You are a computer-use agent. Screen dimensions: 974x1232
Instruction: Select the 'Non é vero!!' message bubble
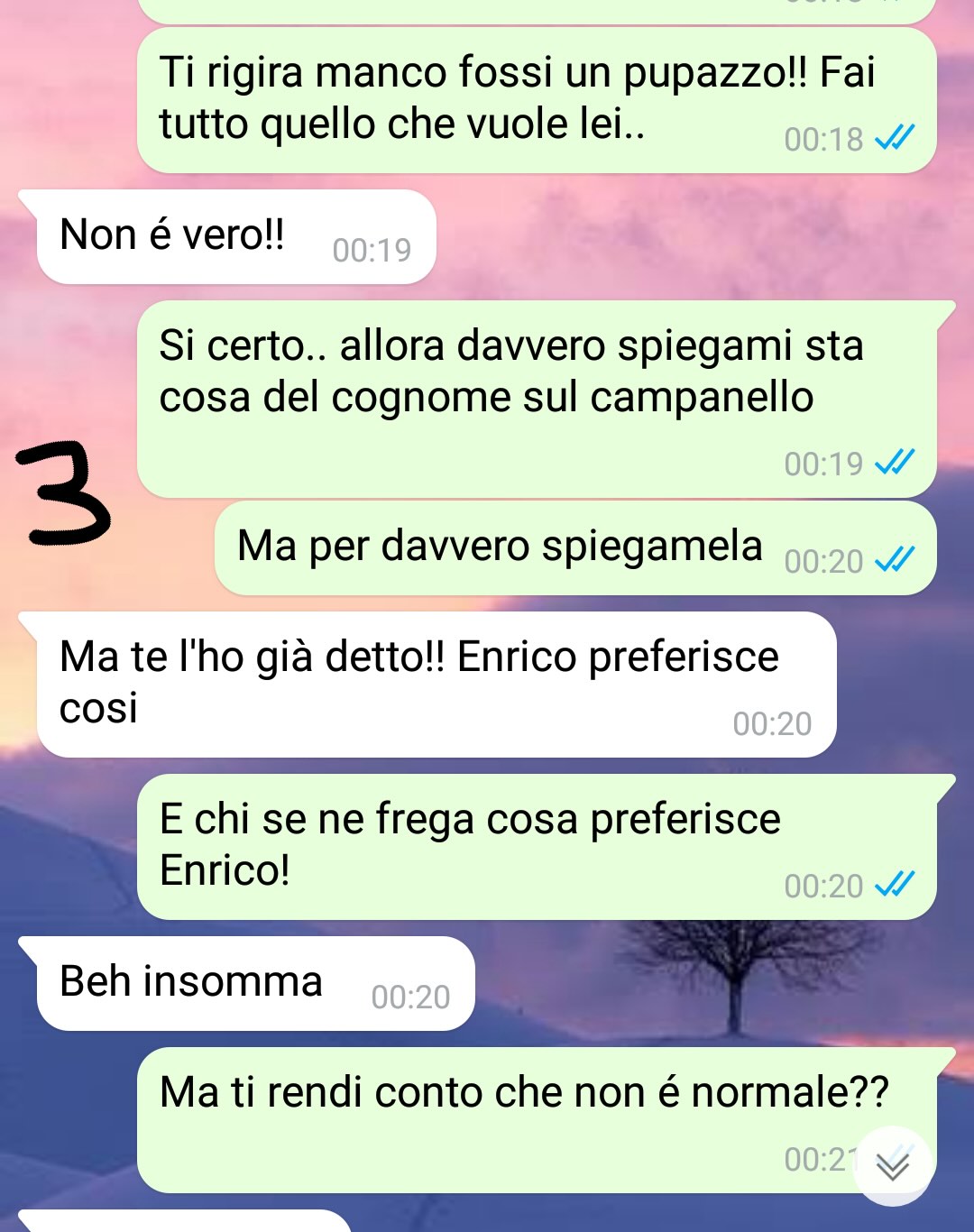pos(236,237)
